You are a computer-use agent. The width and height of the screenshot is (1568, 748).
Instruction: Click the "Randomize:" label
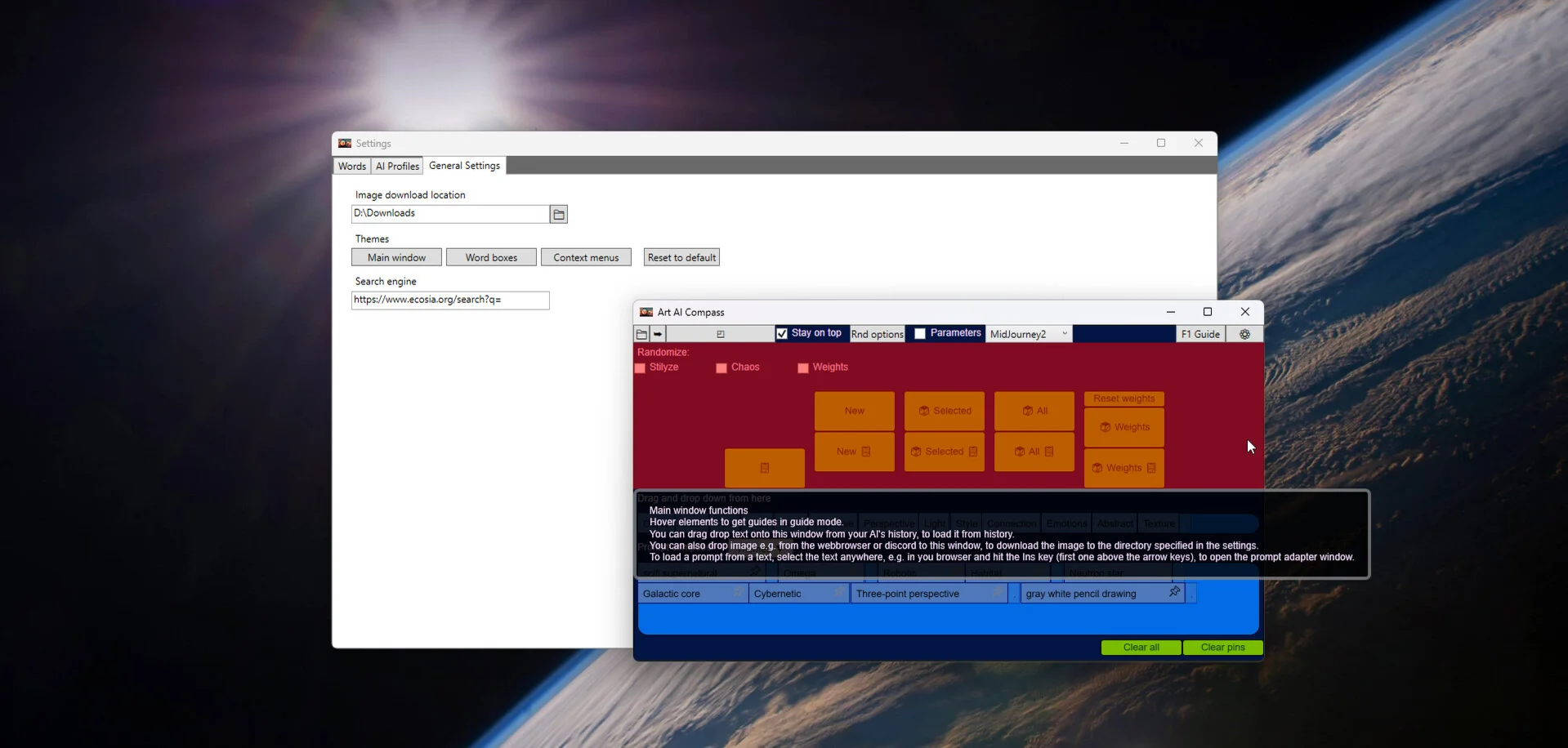tap(663, 352)
